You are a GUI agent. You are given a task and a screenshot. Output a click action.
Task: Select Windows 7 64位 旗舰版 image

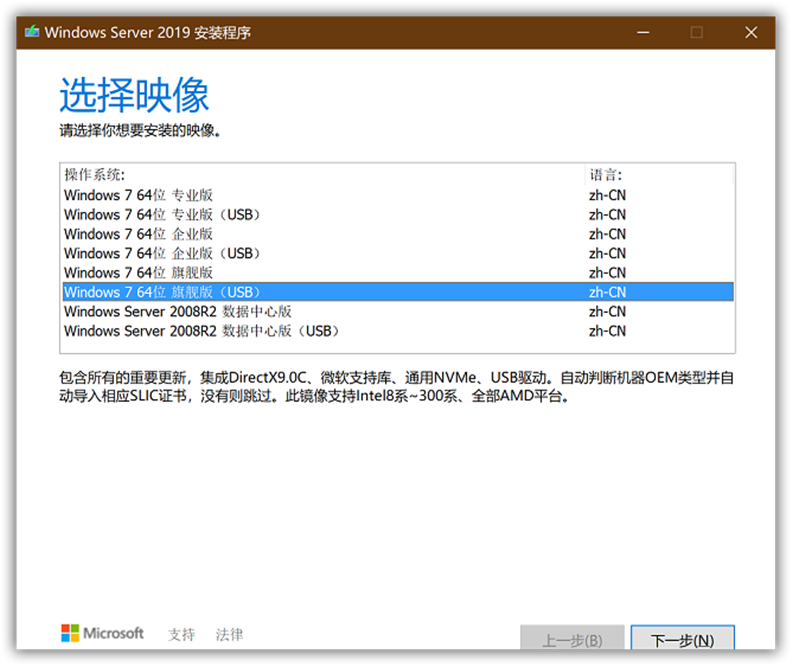pyautogui.click(x=398, y=273)
